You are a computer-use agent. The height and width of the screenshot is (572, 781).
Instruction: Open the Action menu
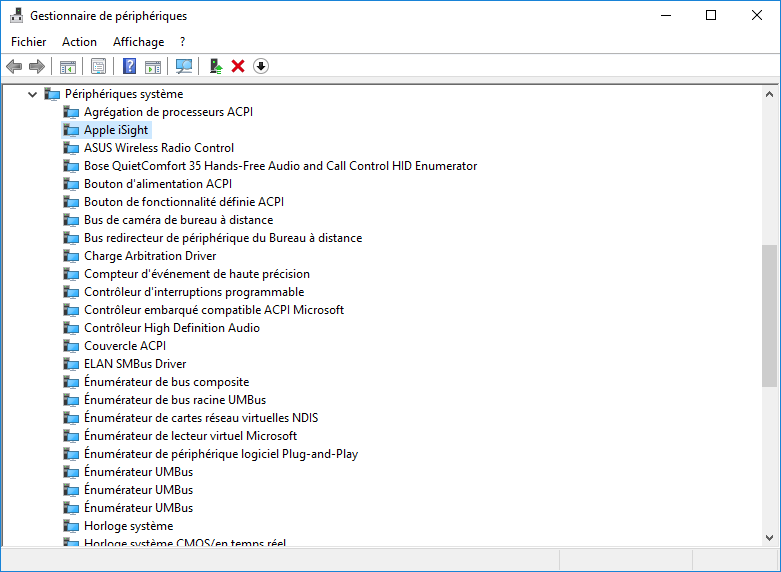(x=79, y=42)
